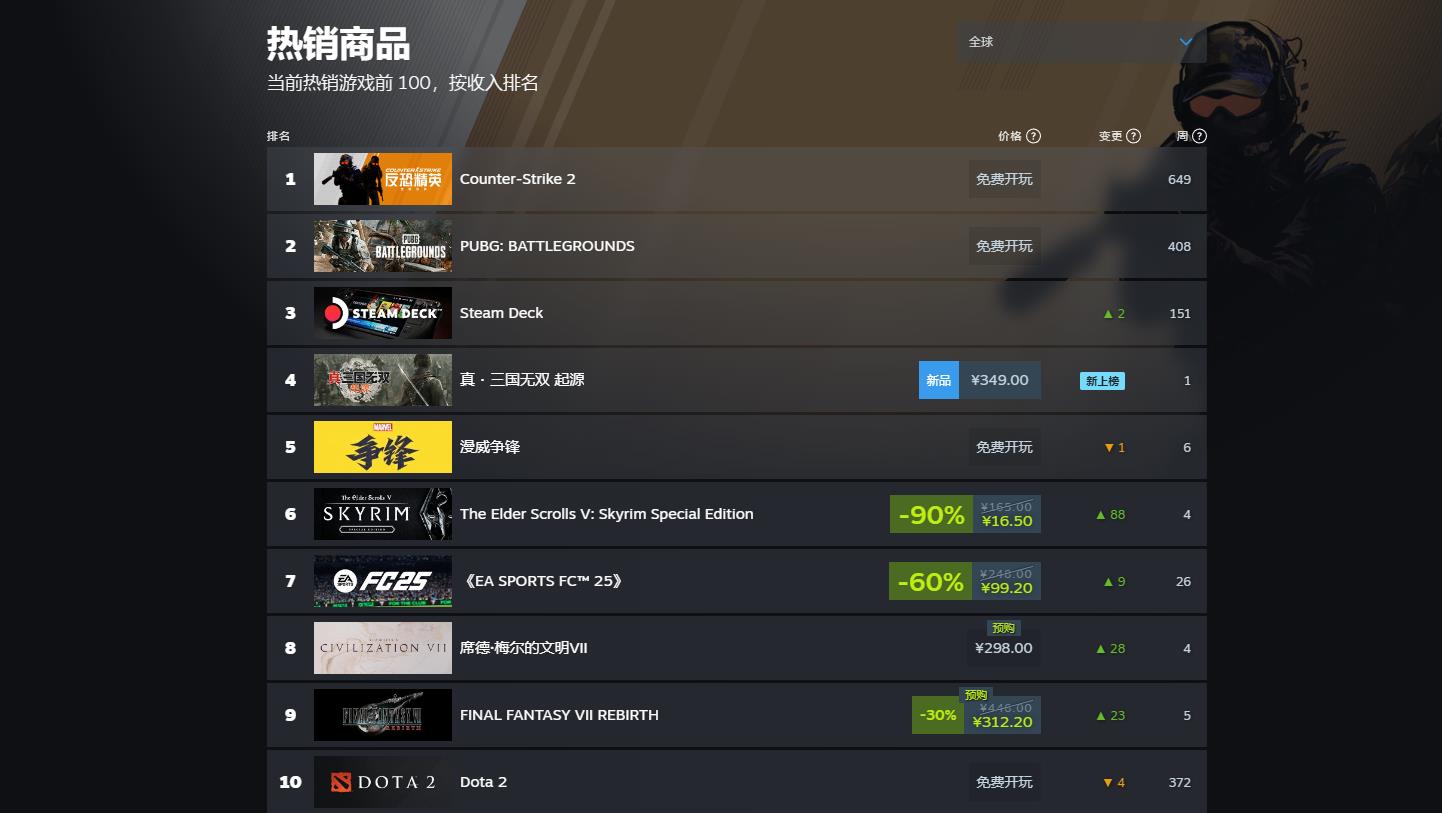
Task: Click the Dota 2 logo thumbnail
Action: tap(383, 782)
